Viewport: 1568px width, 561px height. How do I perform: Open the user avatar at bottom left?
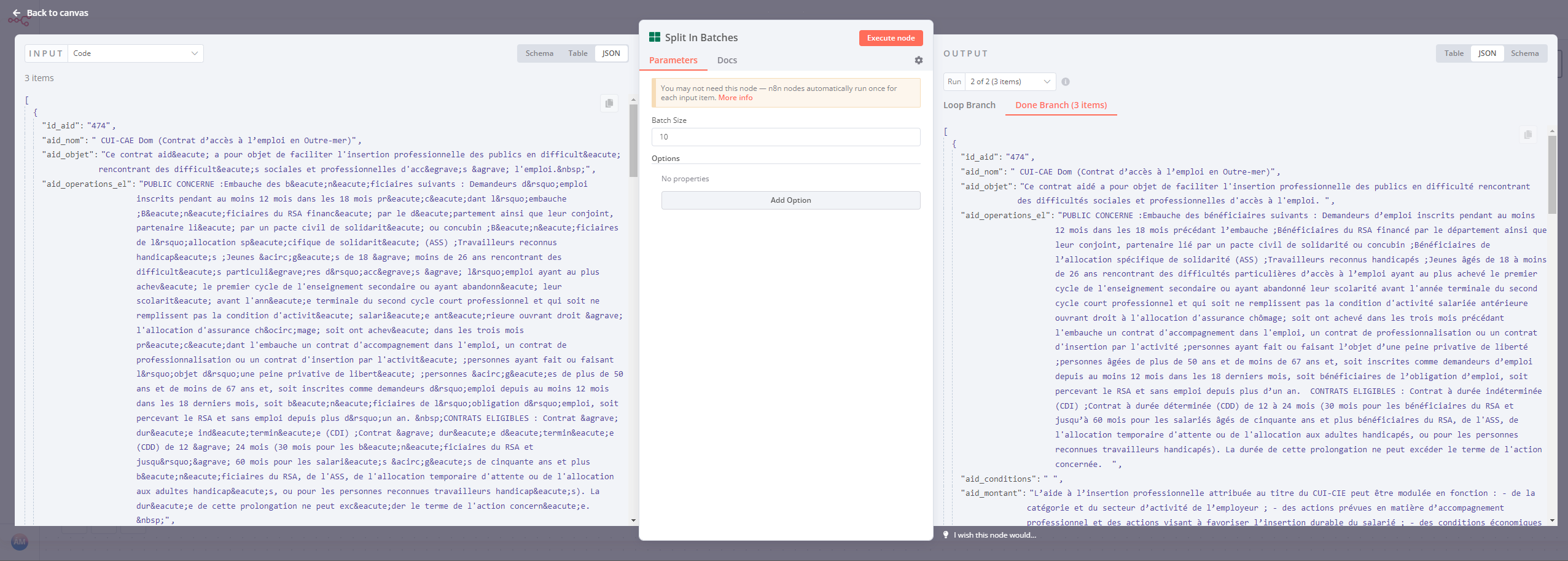coord(20,541)
